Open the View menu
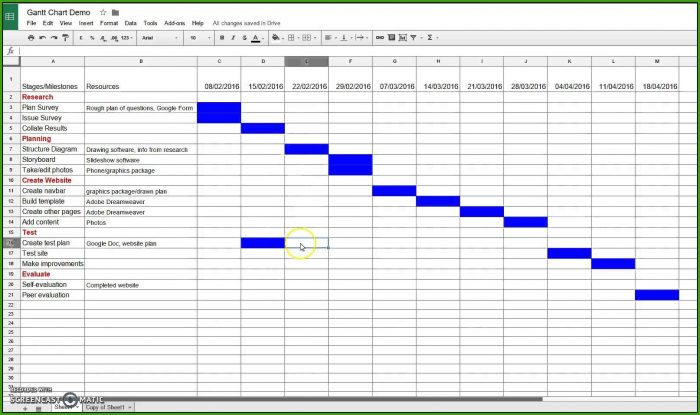 point(66,23)
